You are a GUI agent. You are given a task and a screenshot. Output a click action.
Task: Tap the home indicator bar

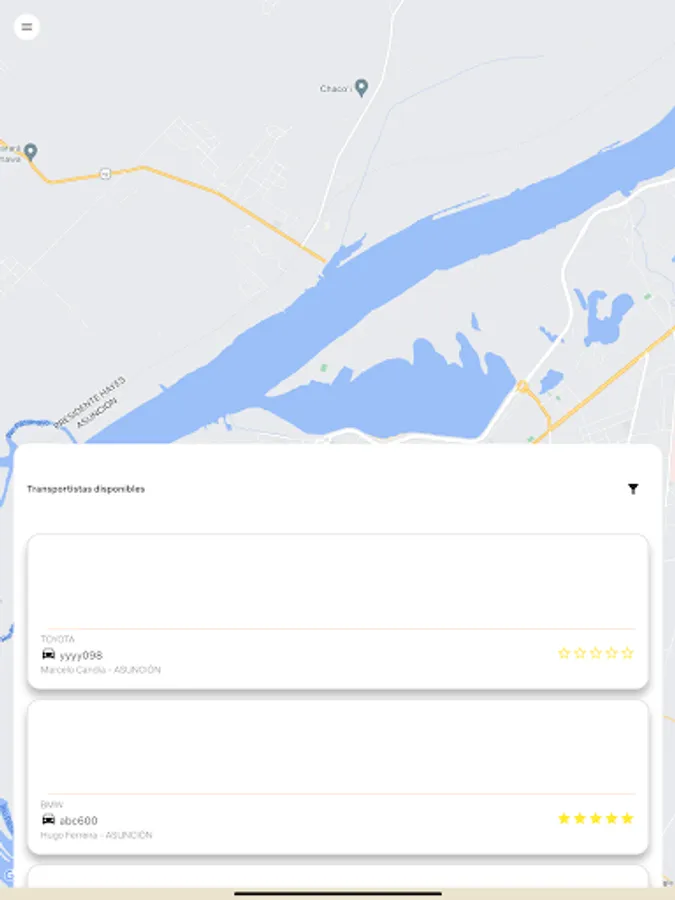click(x=338, y=893)
